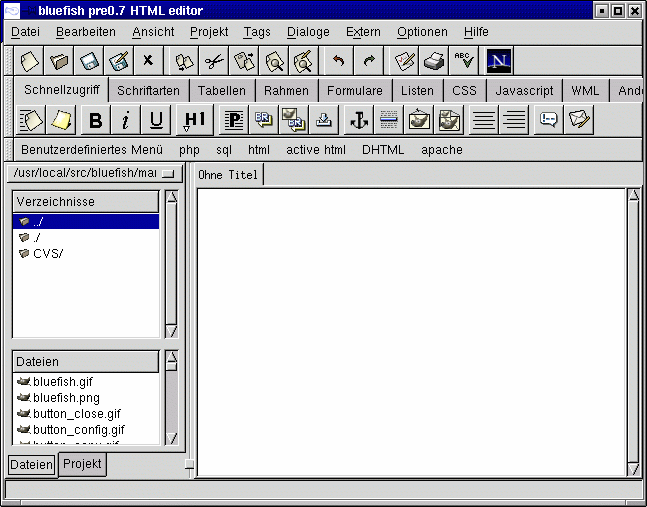Open the H1 heading dropdown

[193, 121]
